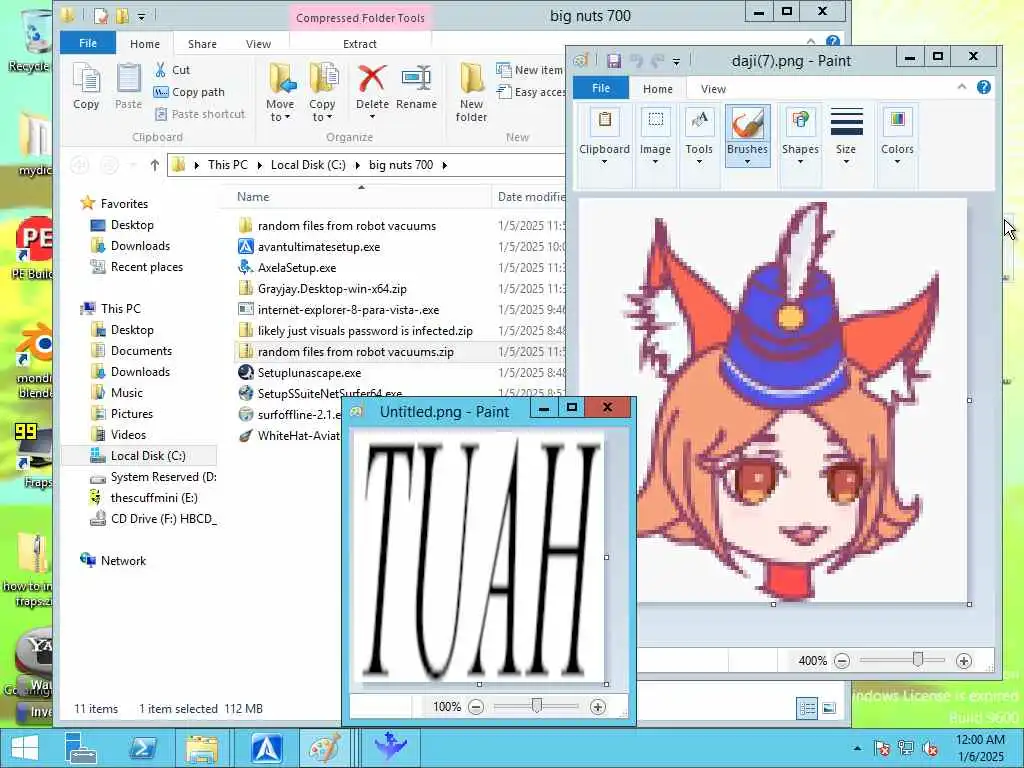Open View tab in daji(7).png Paint
The image size is (1024, 768).
[x=713, y=89]
